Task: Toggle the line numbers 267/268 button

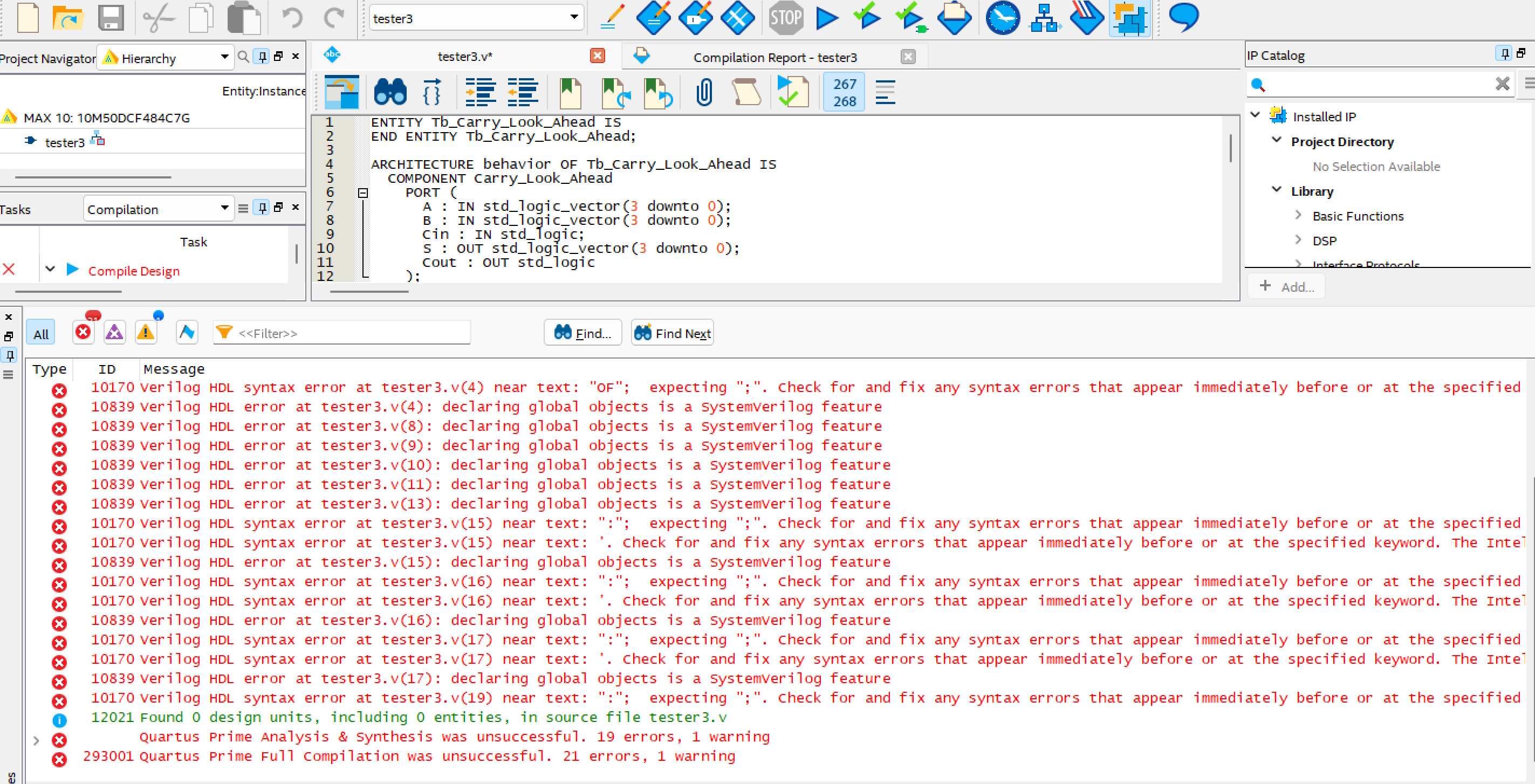Action: point(844,92)
